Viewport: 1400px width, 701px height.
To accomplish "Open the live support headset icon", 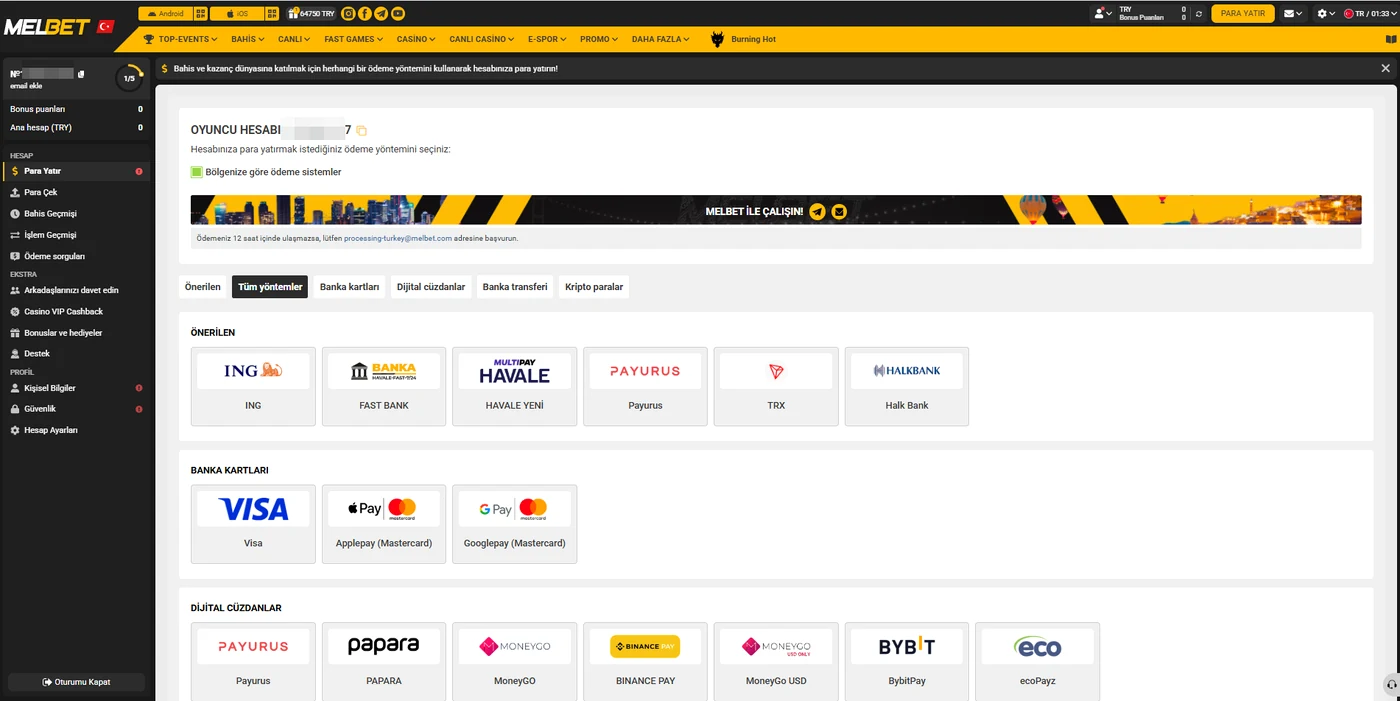I will click(x=1391, y=685).
